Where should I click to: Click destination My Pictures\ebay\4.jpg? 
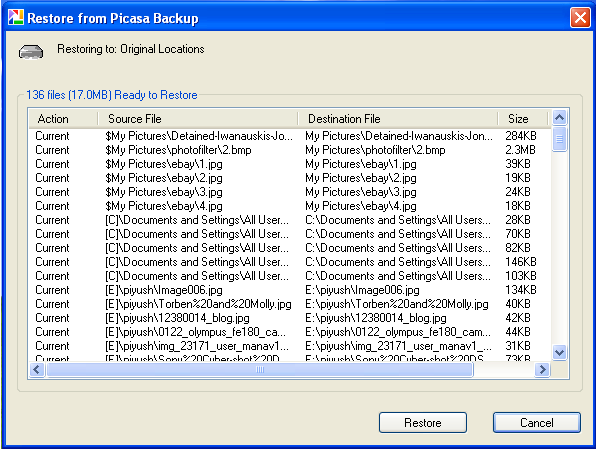[361, 206]
